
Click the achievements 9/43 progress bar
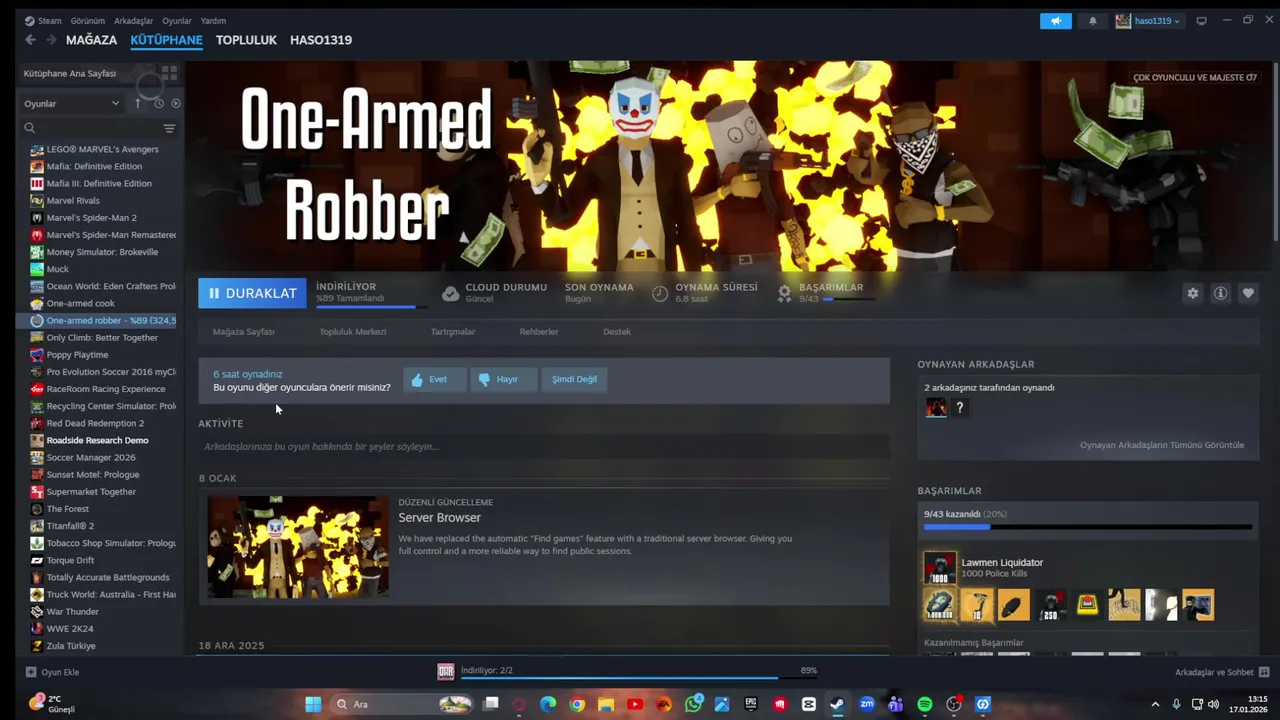tap(1088, 526)
